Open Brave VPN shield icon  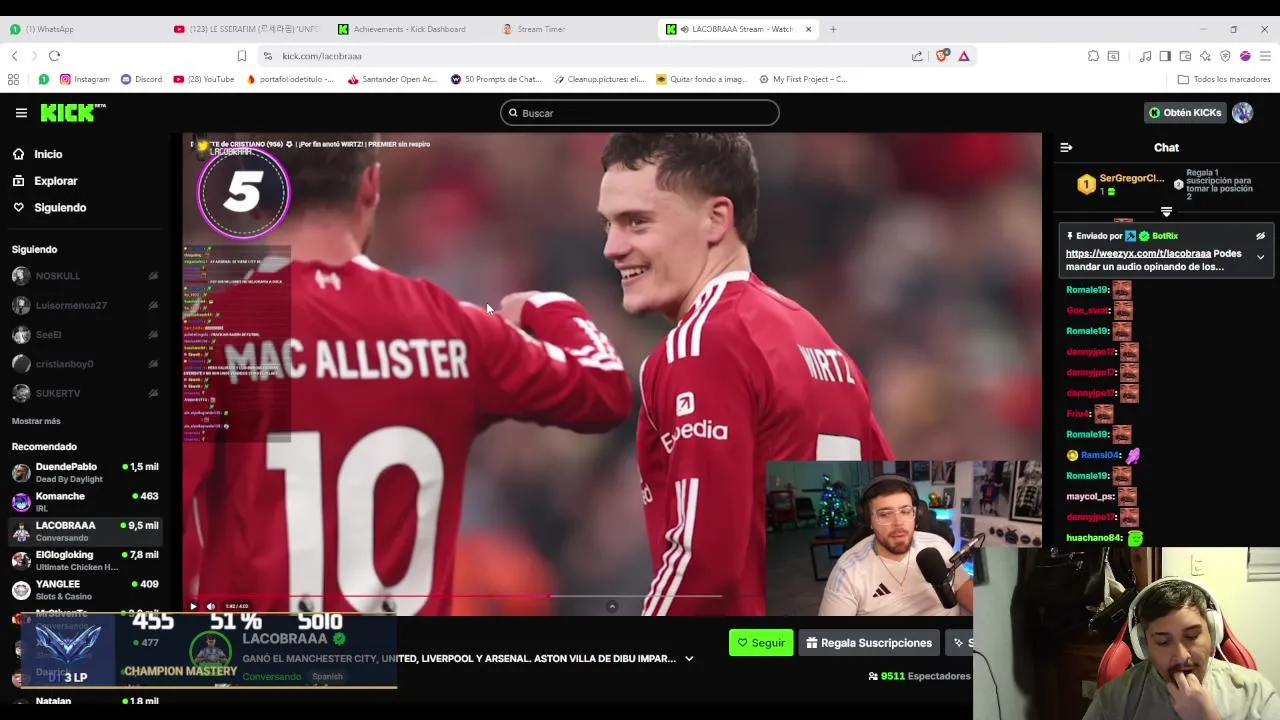click(1225, 56)
